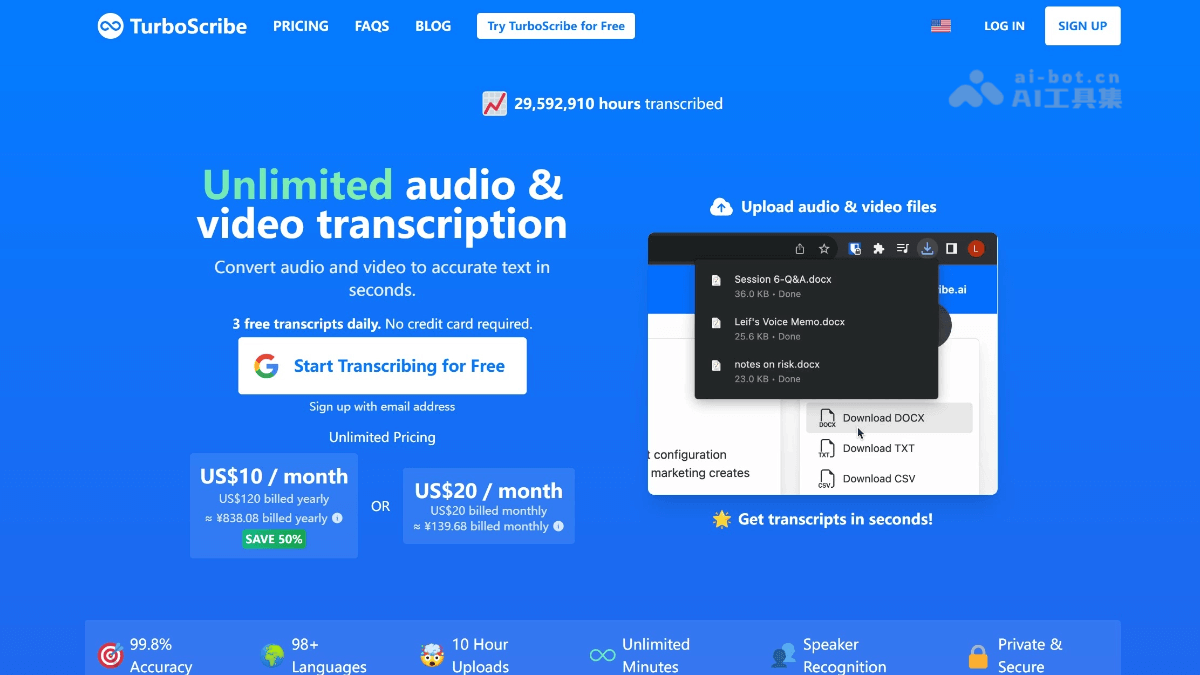
Task: Open the browser profile avatar menu
Action: pos(975,248)
